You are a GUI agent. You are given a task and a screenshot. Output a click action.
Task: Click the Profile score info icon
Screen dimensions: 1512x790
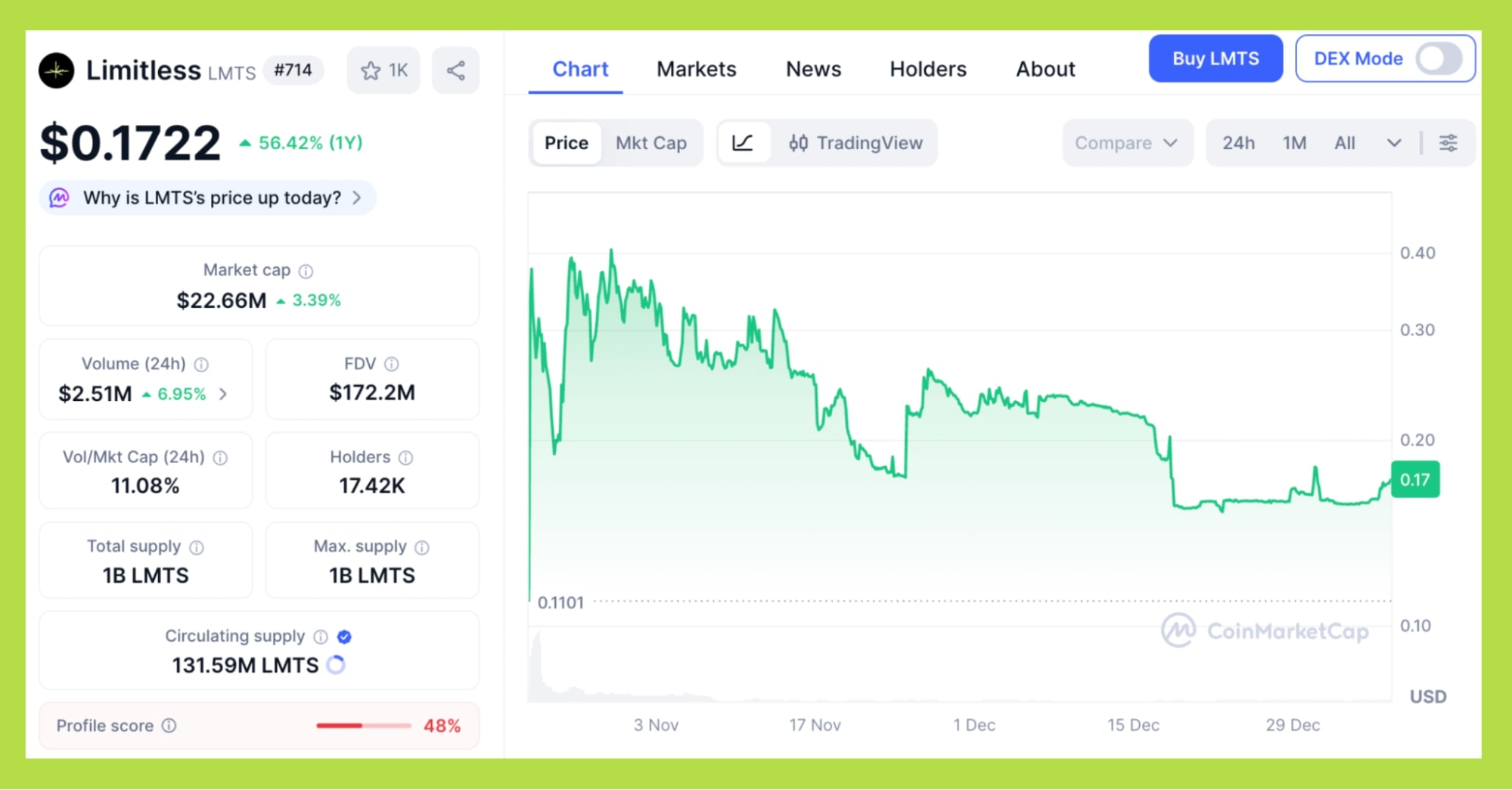pyautogui.click(x=169, y=726)
